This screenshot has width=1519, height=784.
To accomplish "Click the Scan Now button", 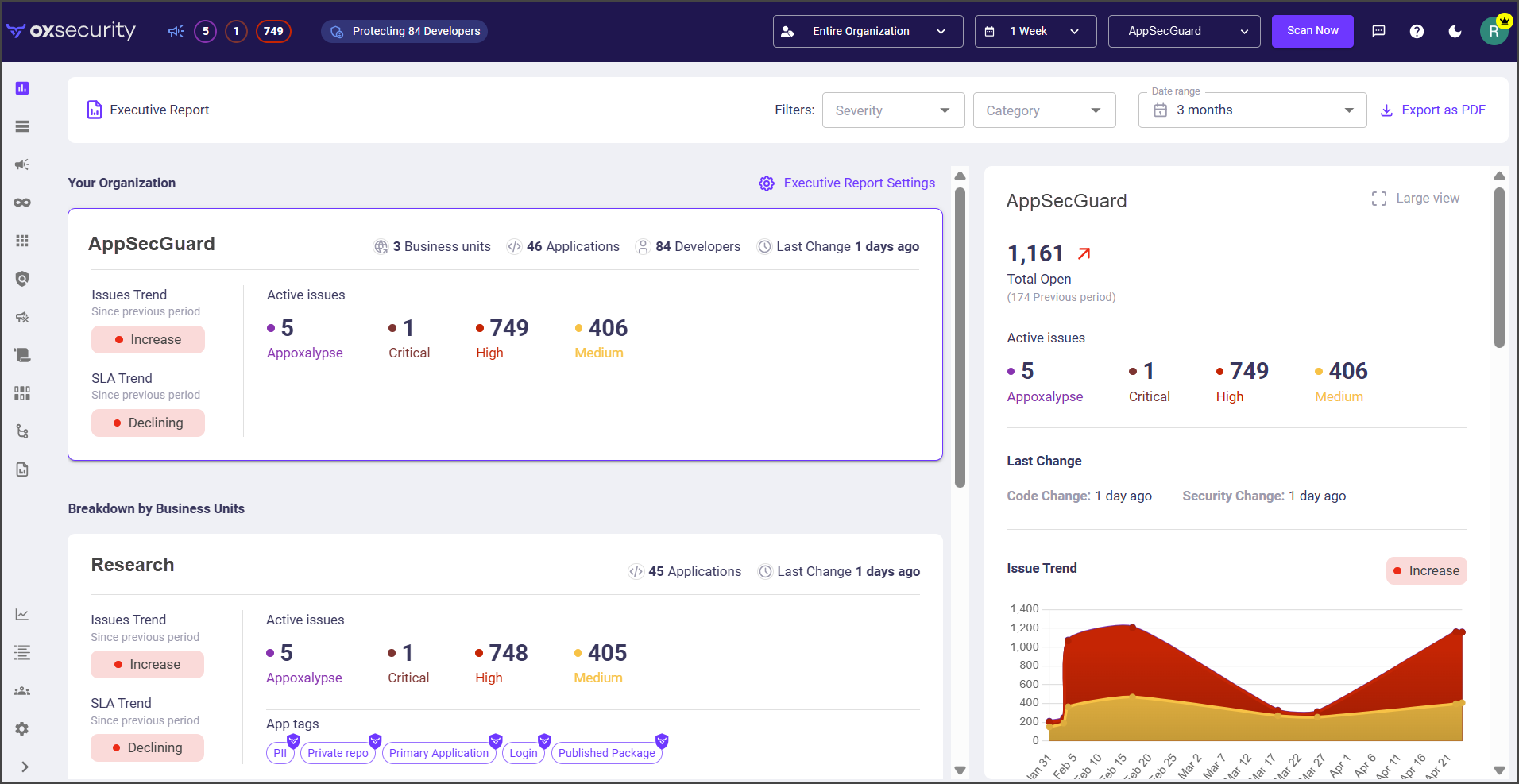I will pos(1312,32).
